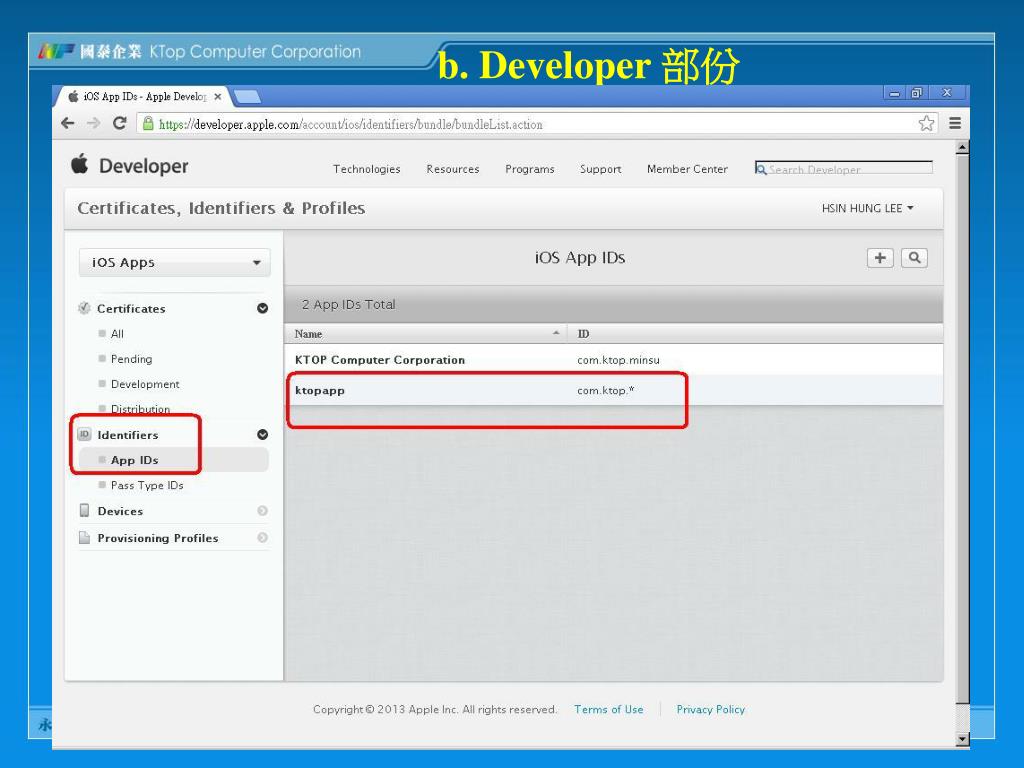Restore down the browser window
The image size is (1024, 768).
click(916, 93)
